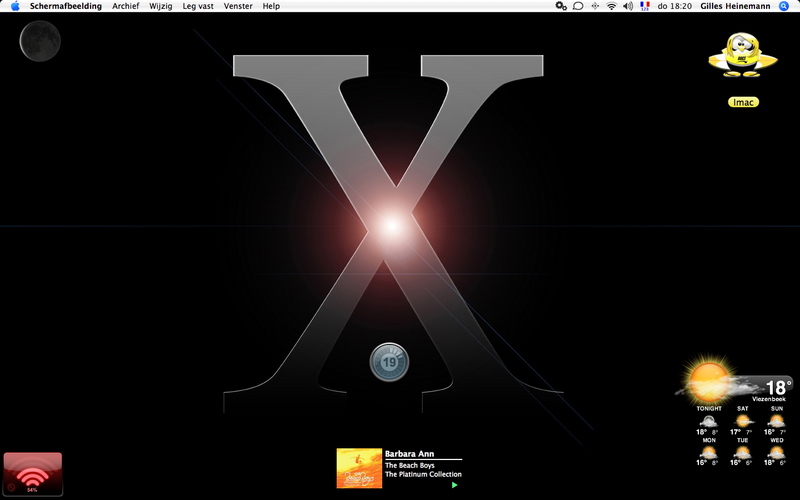The image size is (800, 500).
Task: Click the Spotlight search icon
Action: pyautogui.click(x=789, y=6)
